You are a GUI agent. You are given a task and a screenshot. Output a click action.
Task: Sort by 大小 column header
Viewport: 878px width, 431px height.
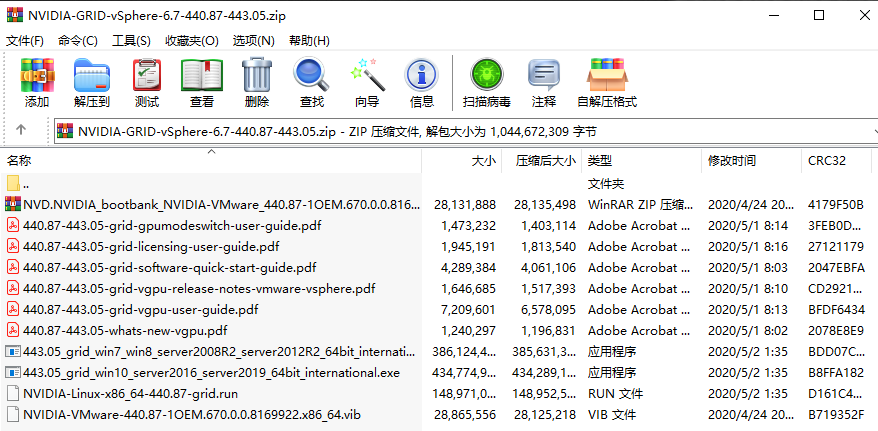461,161
